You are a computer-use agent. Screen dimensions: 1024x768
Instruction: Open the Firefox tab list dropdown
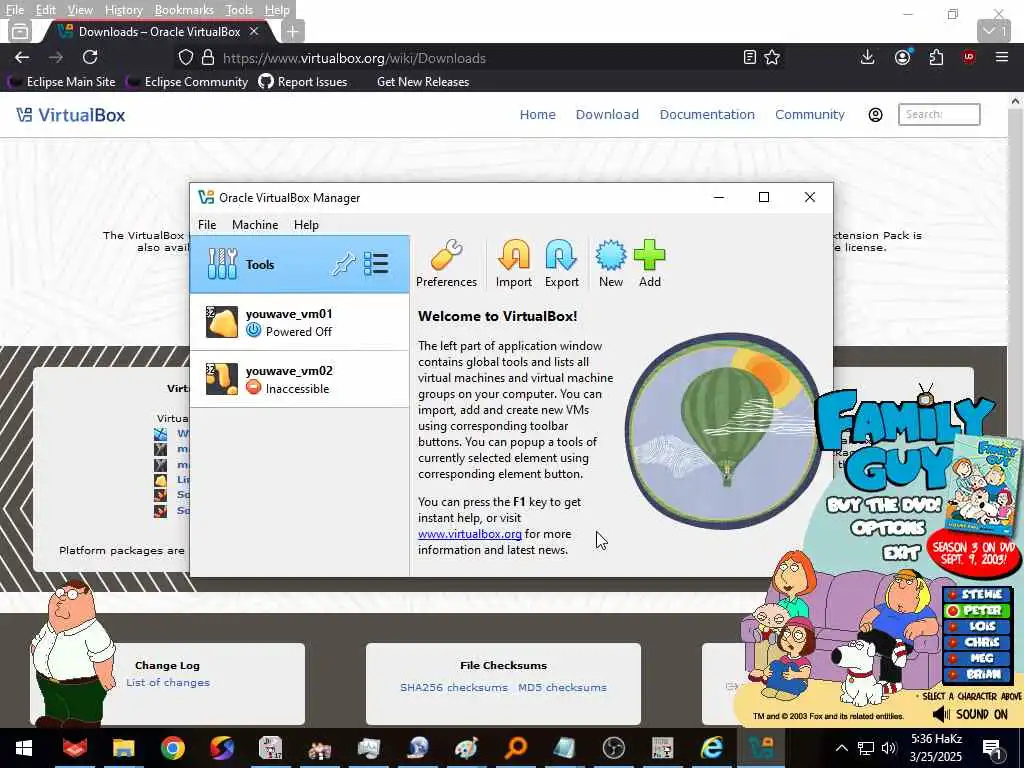pos(994,31)
